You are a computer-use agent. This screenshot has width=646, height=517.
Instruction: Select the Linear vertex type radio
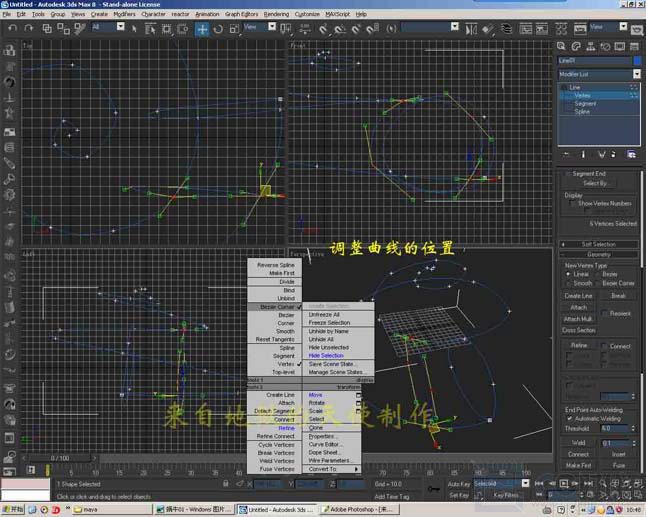568,274
